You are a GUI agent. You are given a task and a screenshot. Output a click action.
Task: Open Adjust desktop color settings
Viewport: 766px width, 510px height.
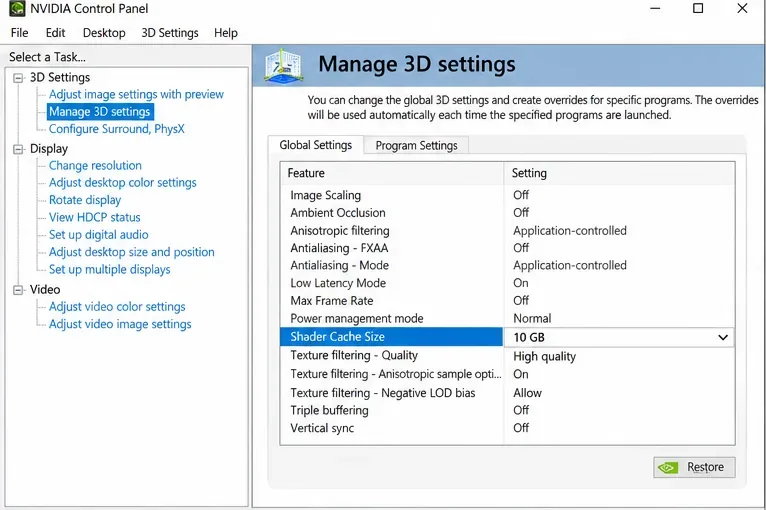coord(123,183)
